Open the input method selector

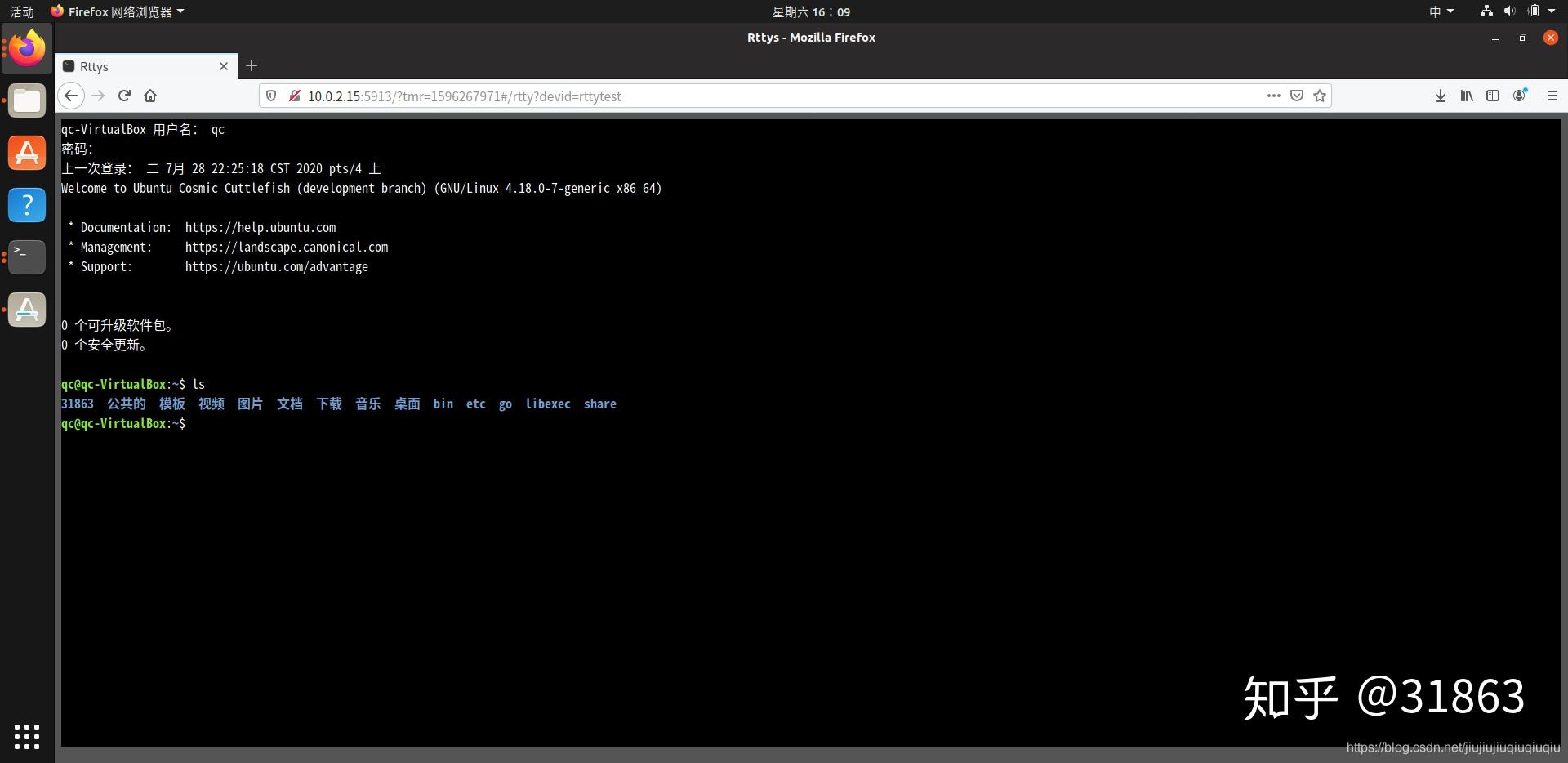[x=1441, y=11]
